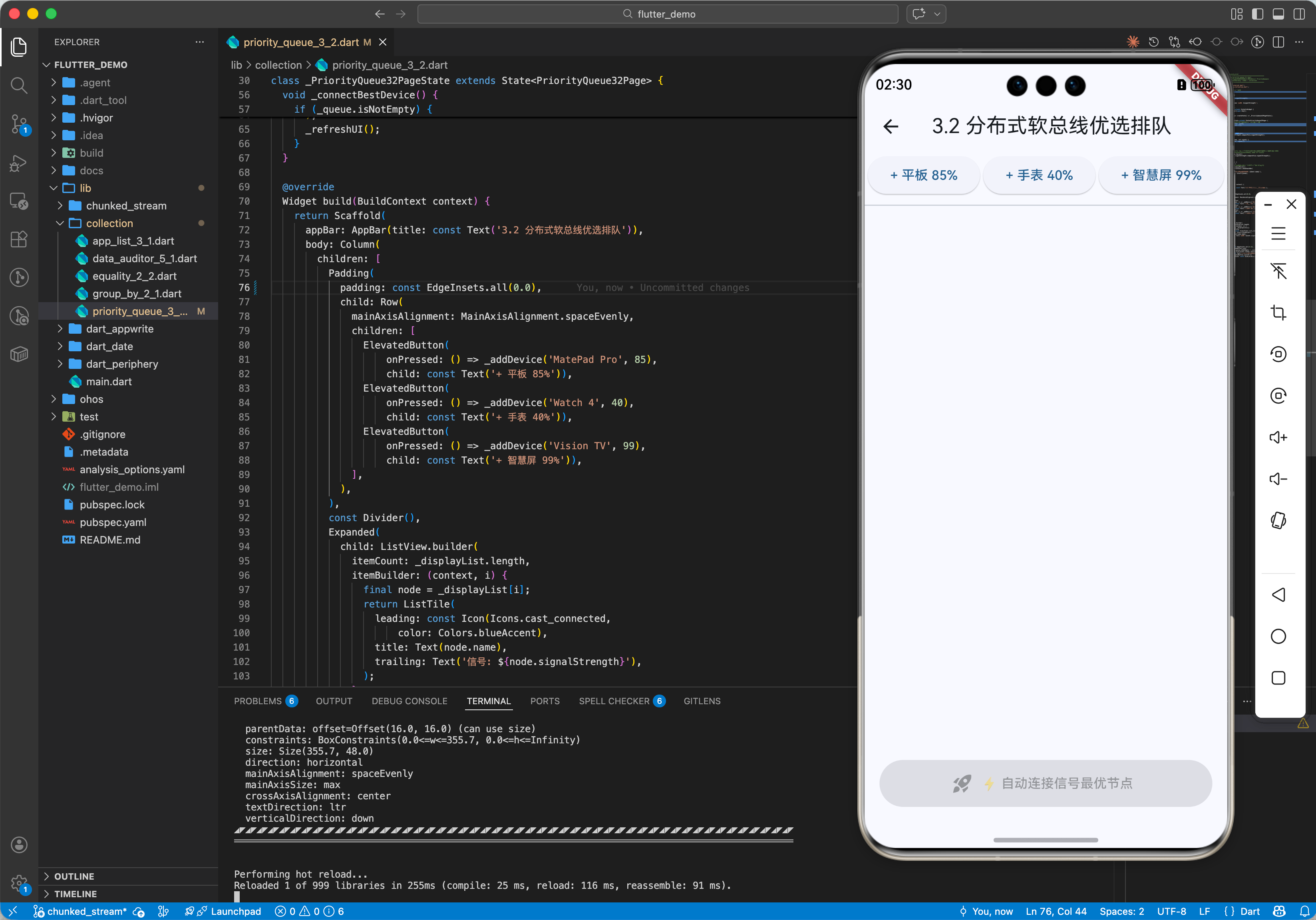Toggle the secondary side bar layout button
The width and height of the screenshot is (1316, 920).
(x=1299, y=14)
